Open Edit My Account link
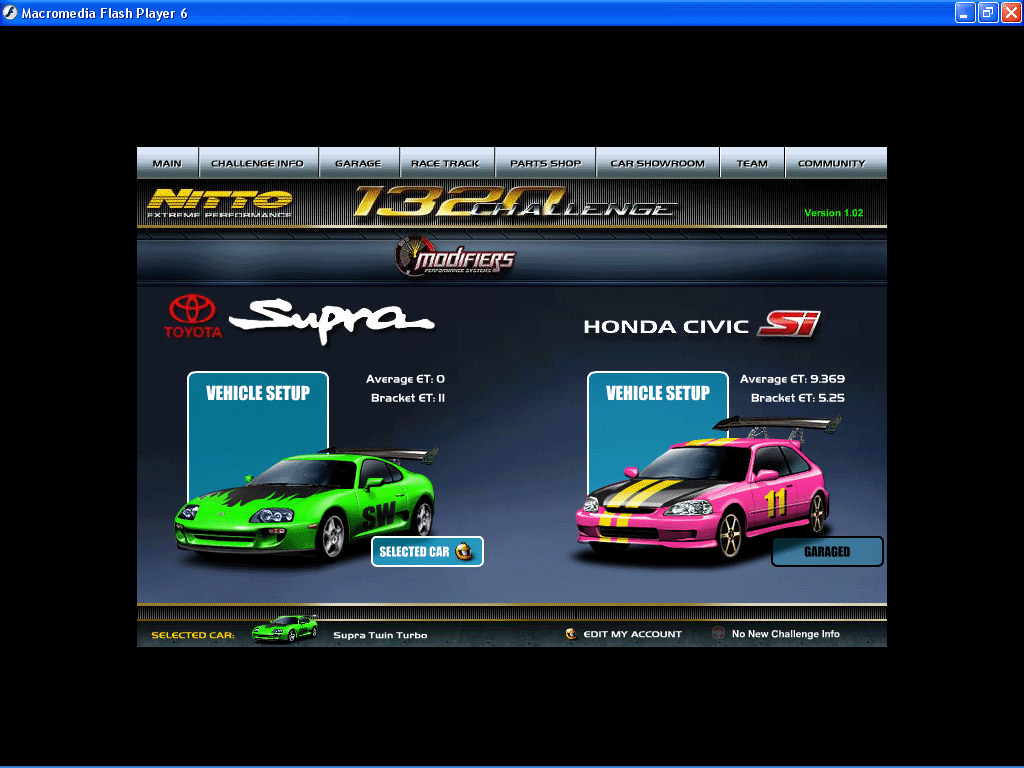This screenshot has width=1024, height=768. (632, 634)
